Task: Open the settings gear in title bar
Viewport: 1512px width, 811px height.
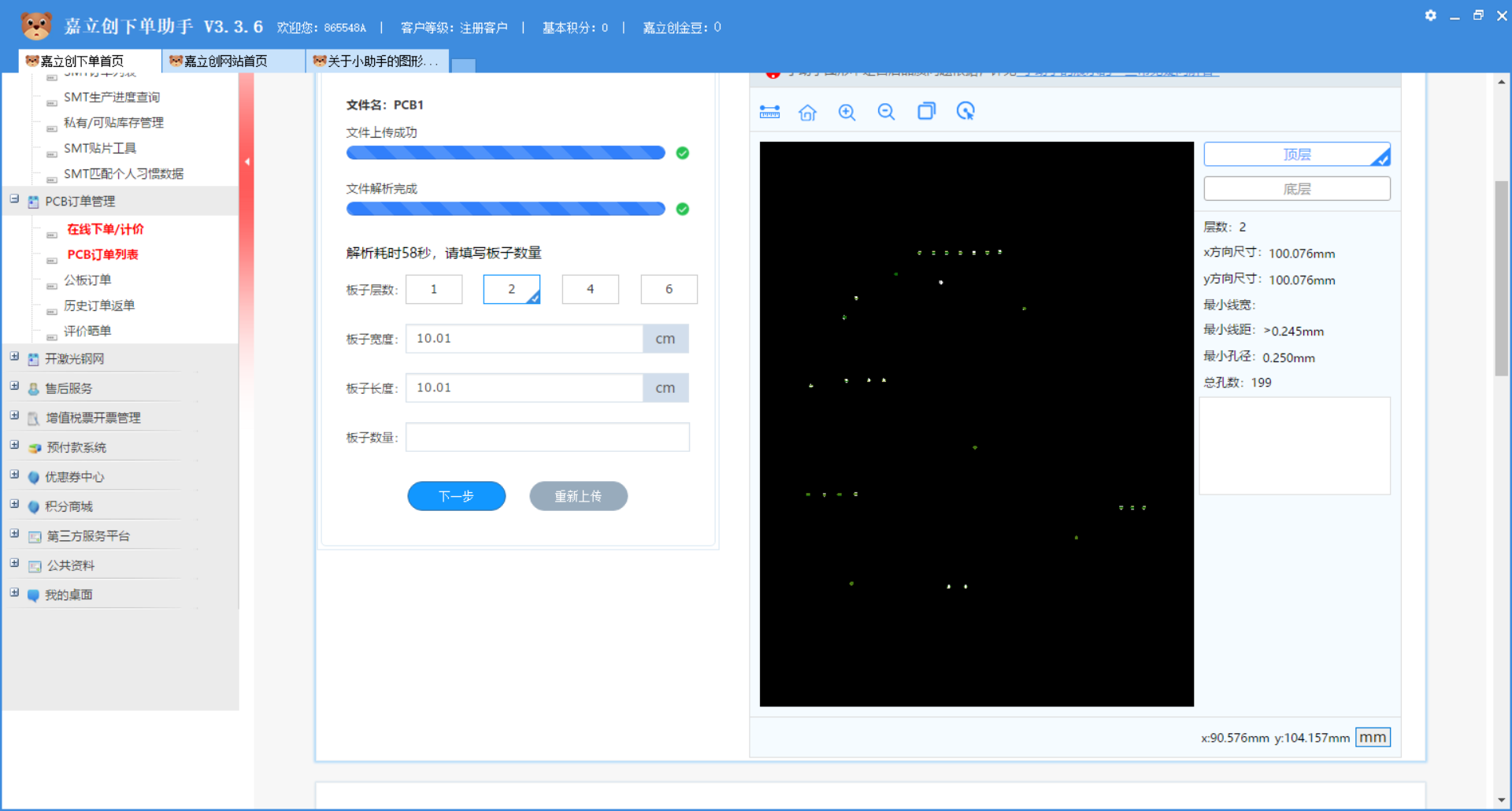Action: coord(1430,16)
